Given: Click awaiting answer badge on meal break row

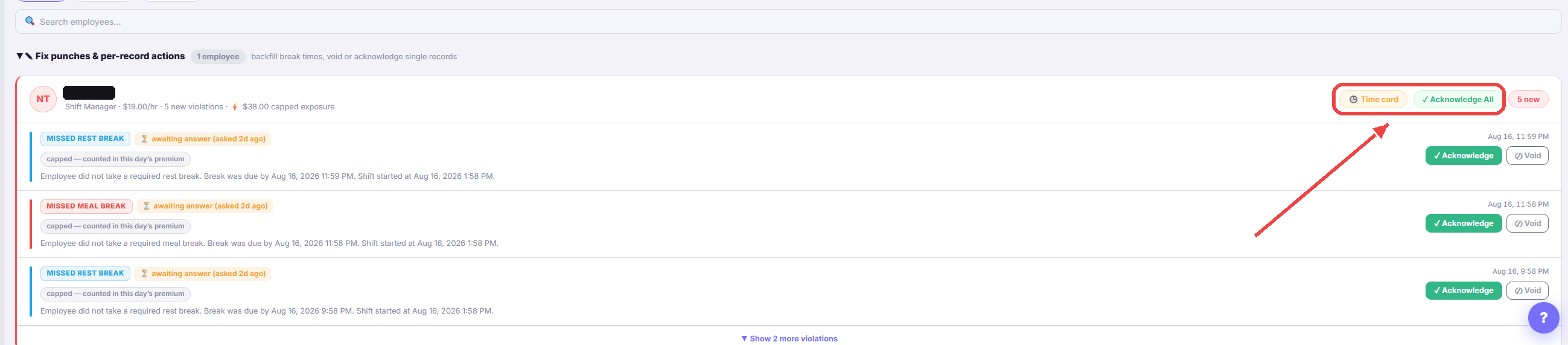Looking at the screenshot, I should [x=205, y=206].
